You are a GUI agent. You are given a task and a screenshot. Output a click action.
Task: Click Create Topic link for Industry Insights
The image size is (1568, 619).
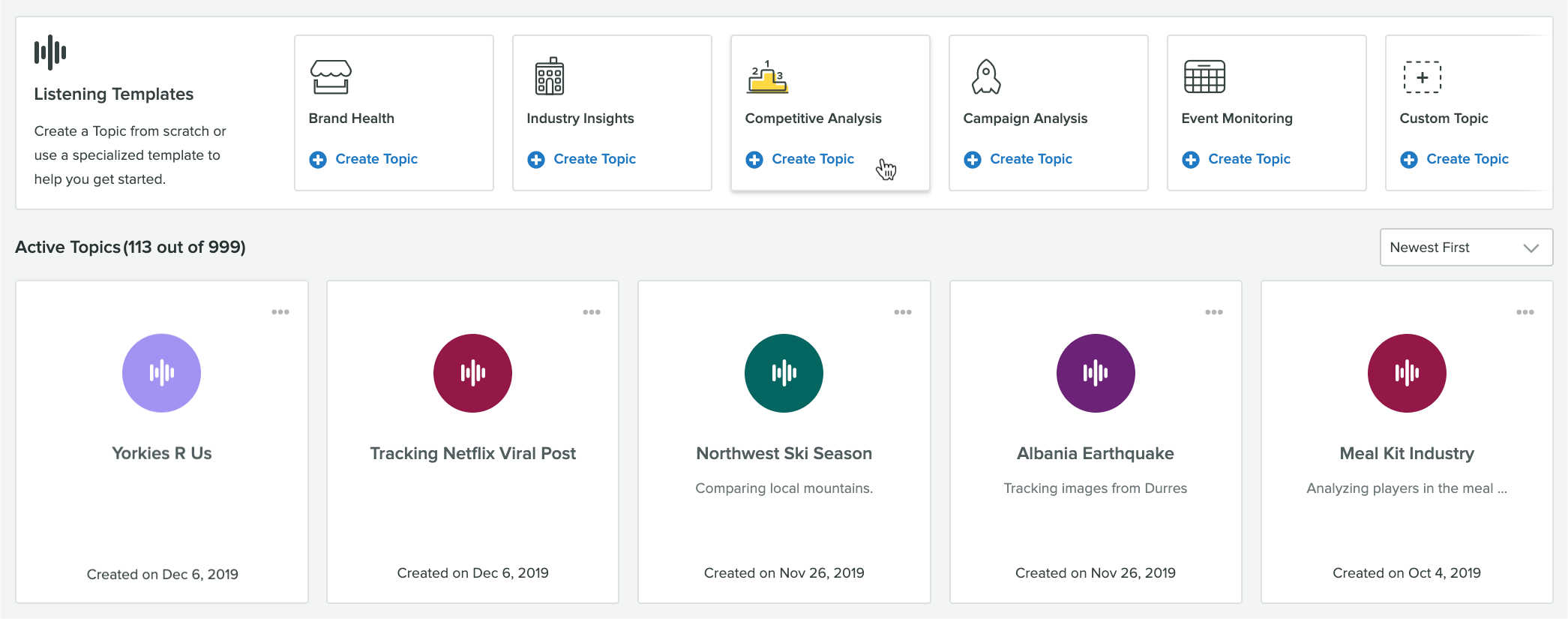[595, 159]
